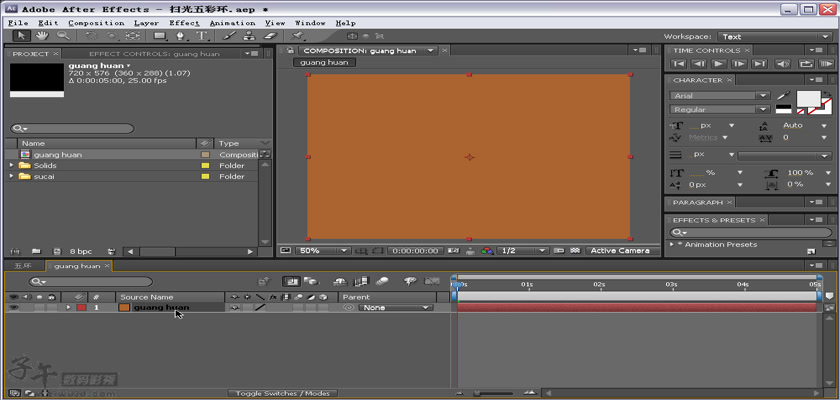840x400 pixels.
Task: Toggle the quality switch on guang huan layer
Action: (260, 307)
